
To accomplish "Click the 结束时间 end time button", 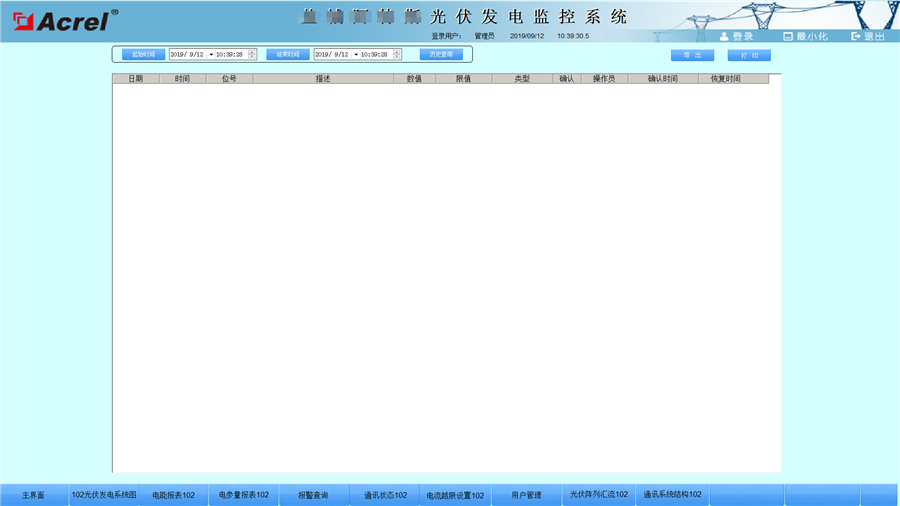I will click(x=288, y=54).
